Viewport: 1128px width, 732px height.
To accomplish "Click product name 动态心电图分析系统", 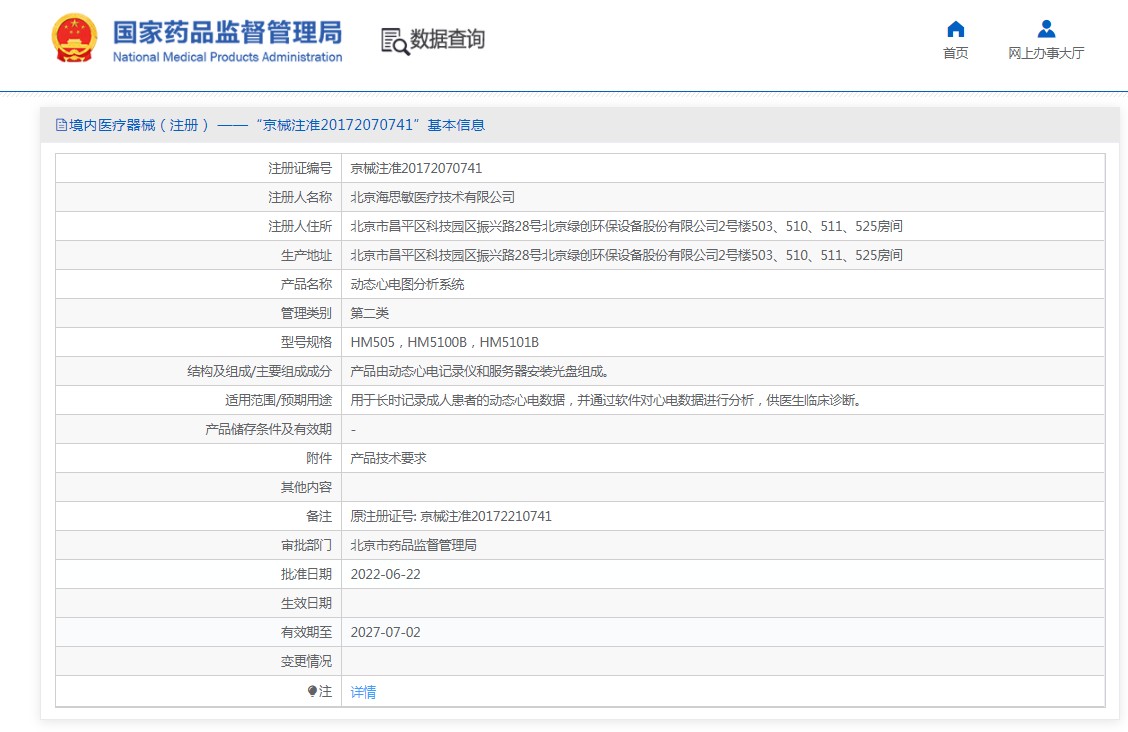I will pyautogui.click(x=407, y=284).
